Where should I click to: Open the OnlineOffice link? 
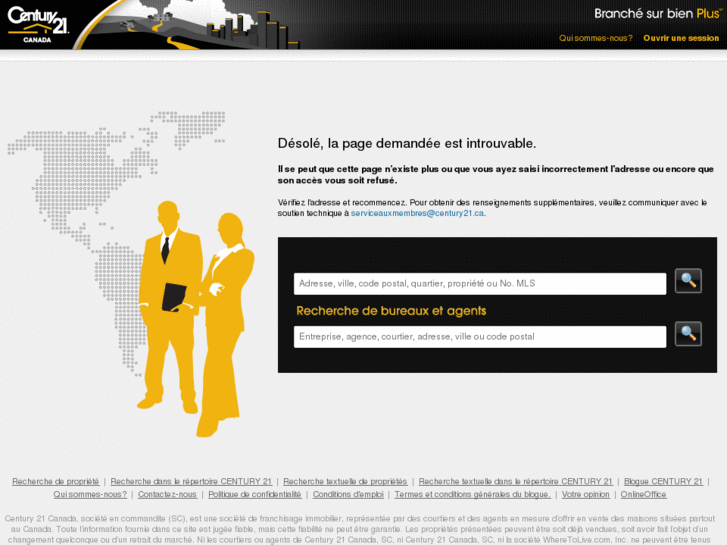click(644, 494)
